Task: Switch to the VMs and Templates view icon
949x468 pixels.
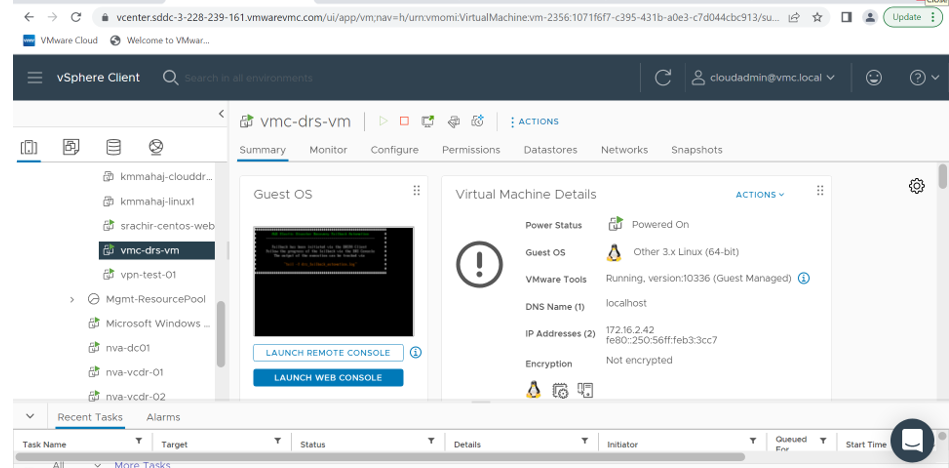Action: click(71, 147)
